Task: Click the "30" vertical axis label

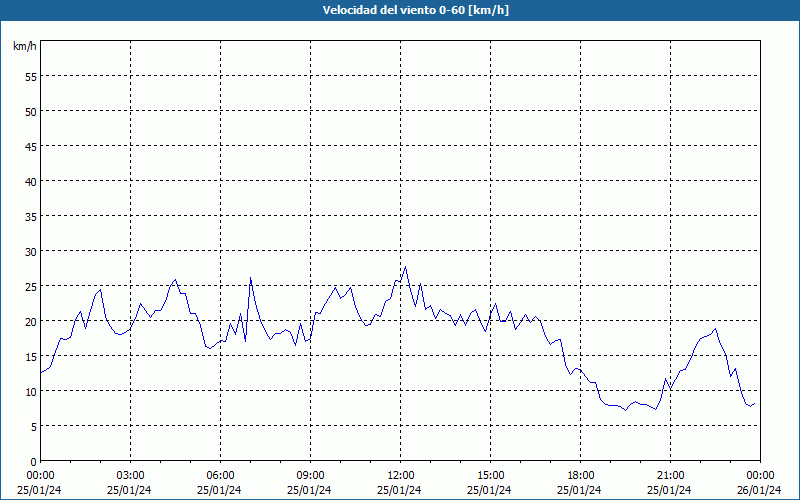Action: pos(31,252)
